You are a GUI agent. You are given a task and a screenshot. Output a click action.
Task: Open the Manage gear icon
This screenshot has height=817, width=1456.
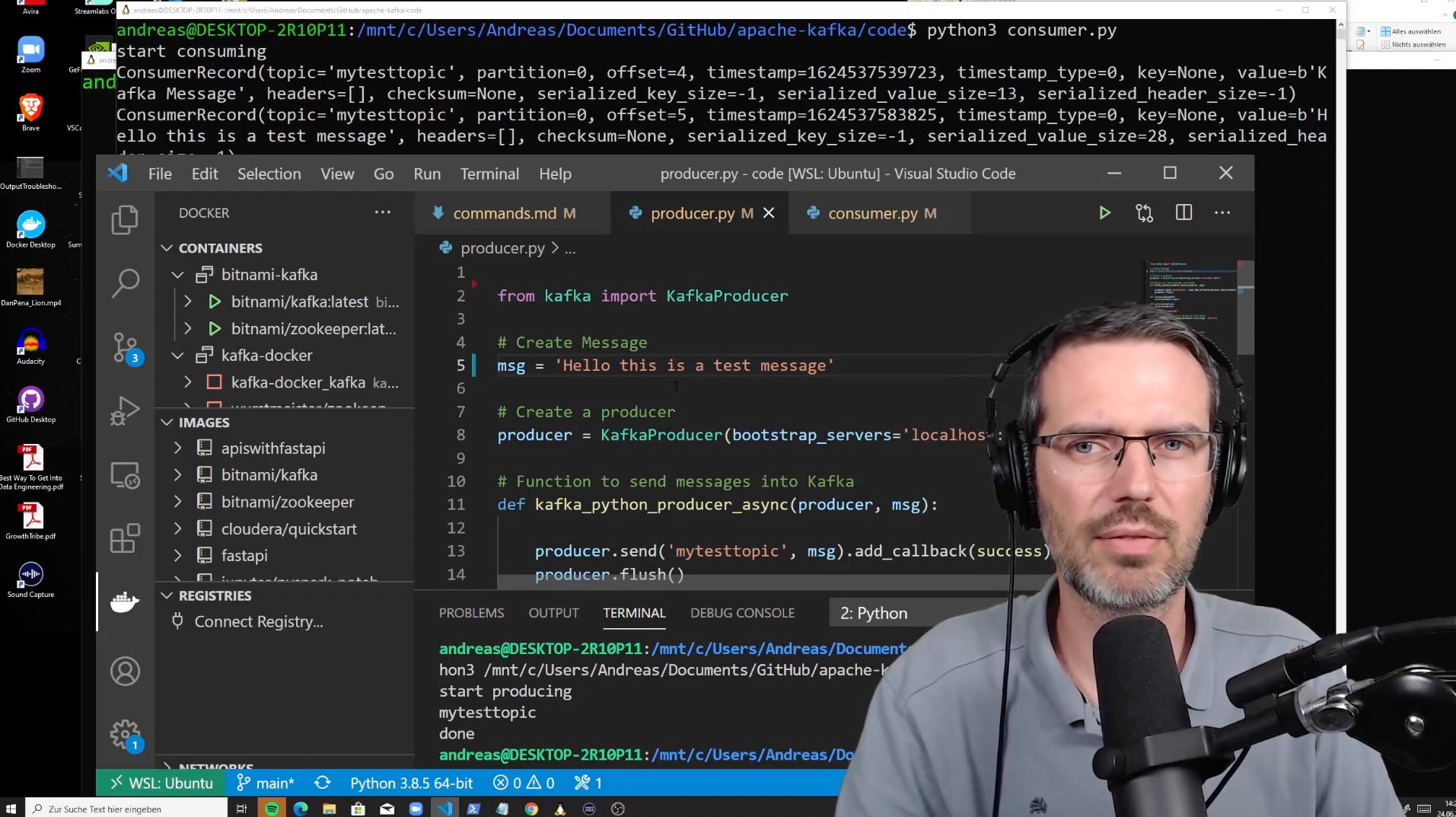(126, 736)
